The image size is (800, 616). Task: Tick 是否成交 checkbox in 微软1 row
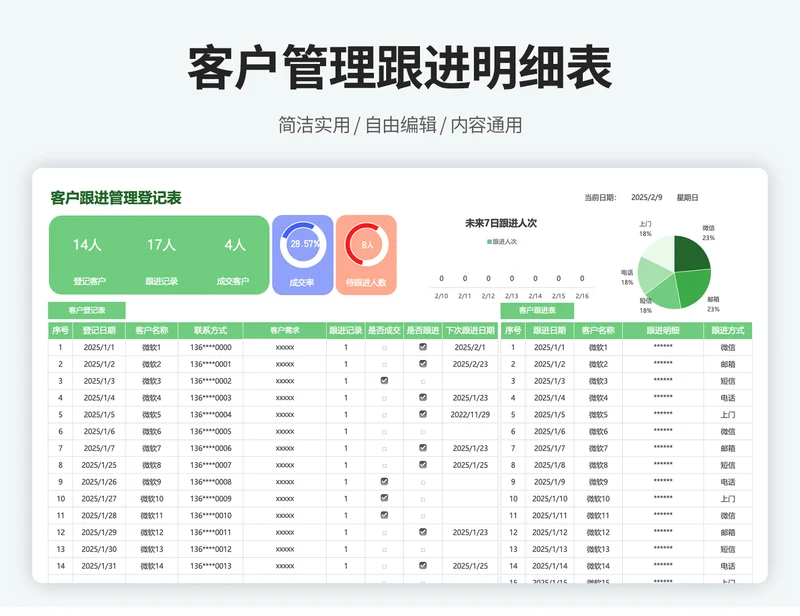[384, 348]
